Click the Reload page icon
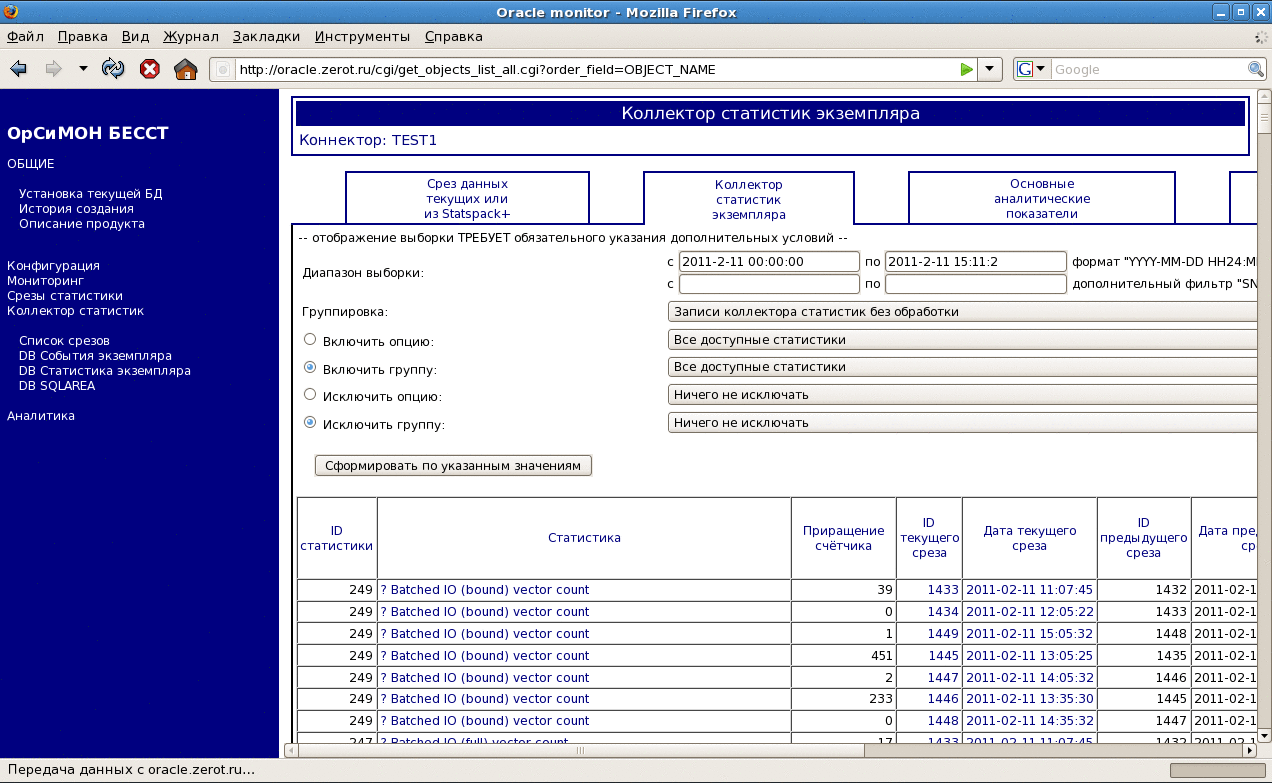Screen dimensions: 1272x783 click(x=114, y=69)
